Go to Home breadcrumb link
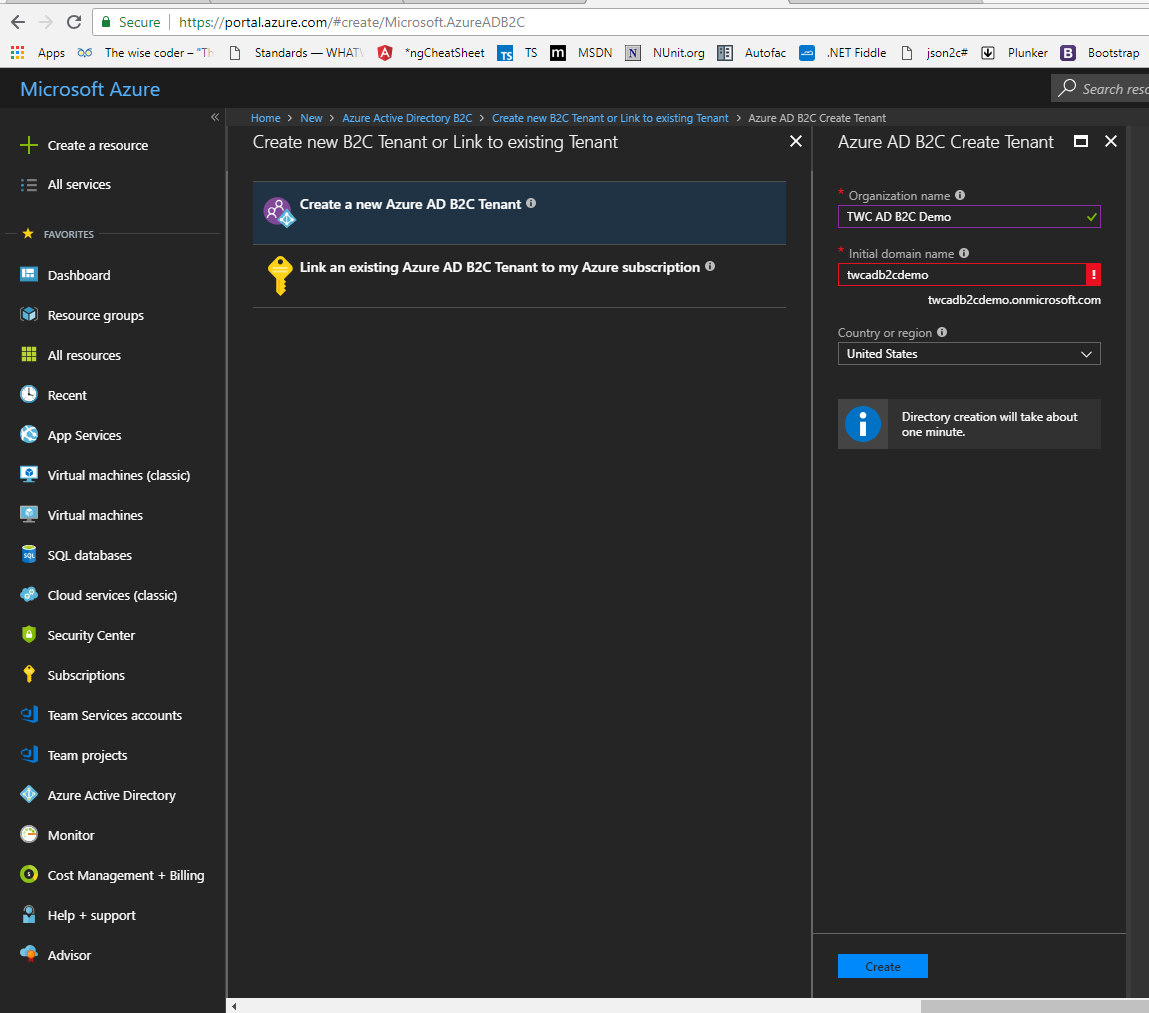1149x1013 pixels. point(265,118)
